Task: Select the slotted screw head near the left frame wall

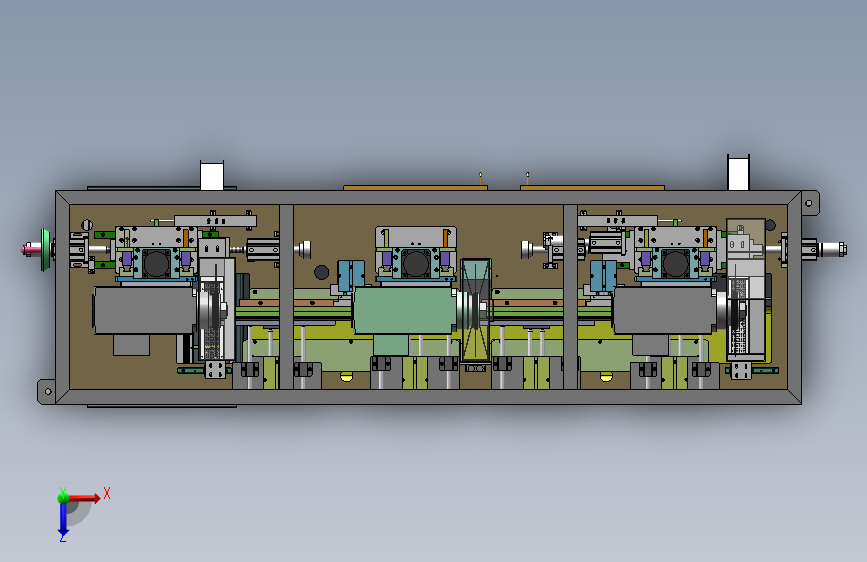Action: point(87,225)
